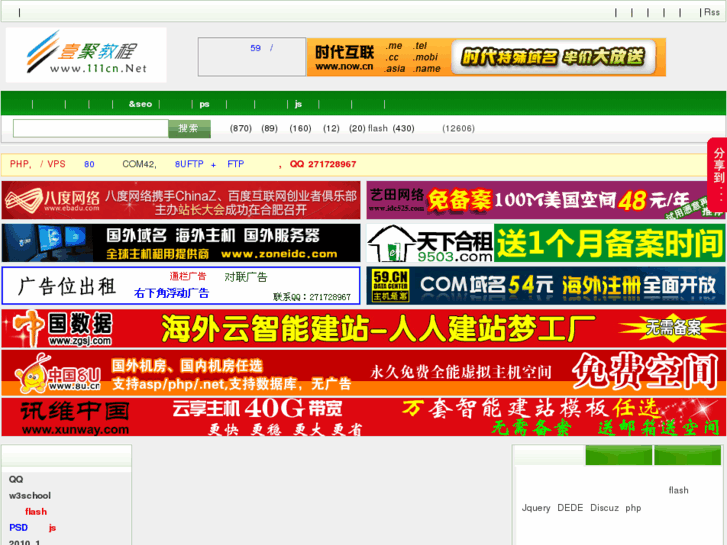
Task: Open the 八度网络 ebadu.com banner ad
Action: [181, 200]
